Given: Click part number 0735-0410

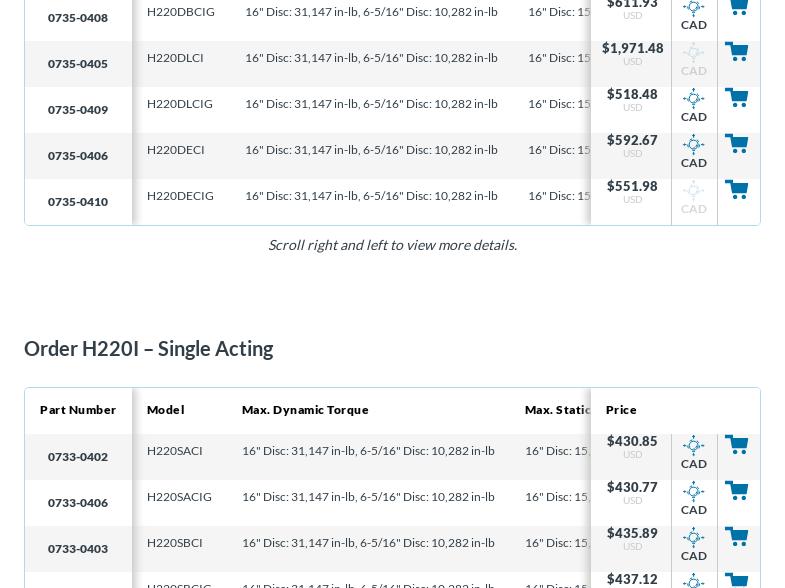Looking at the screenshot, I should [78, 202].
